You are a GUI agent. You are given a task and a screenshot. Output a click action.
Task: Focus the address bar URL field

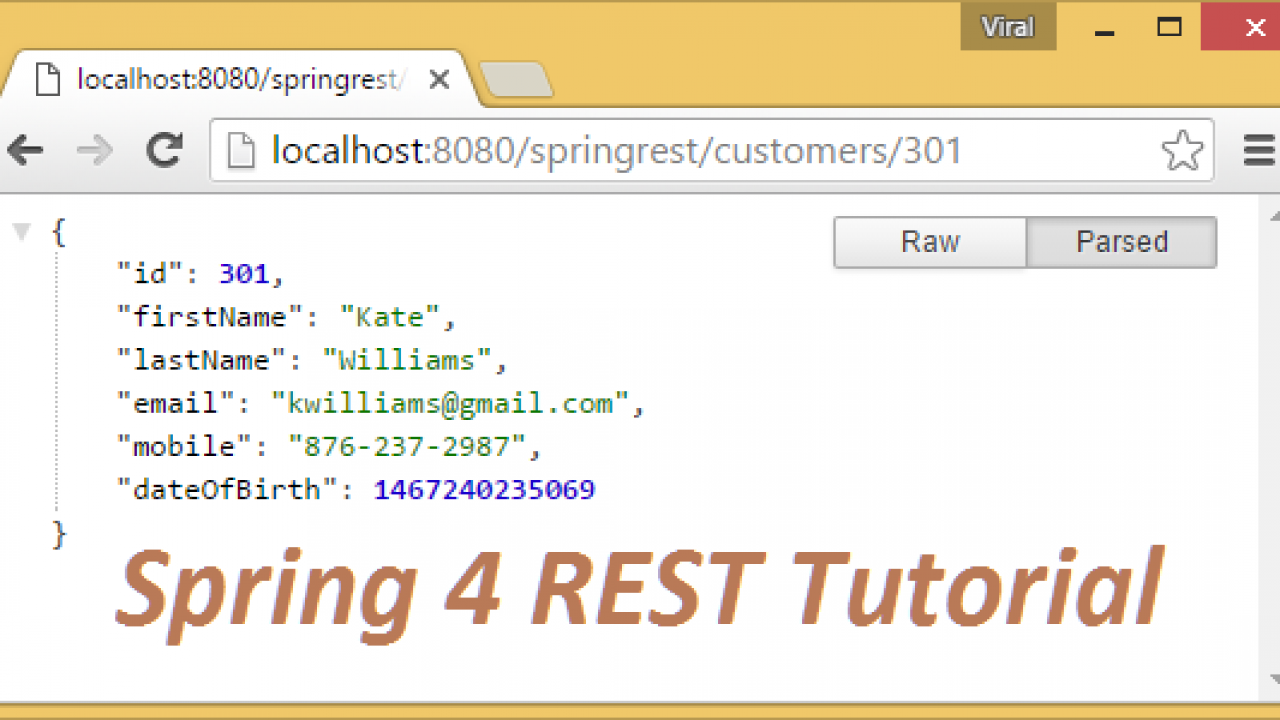[x=712, y=151]
